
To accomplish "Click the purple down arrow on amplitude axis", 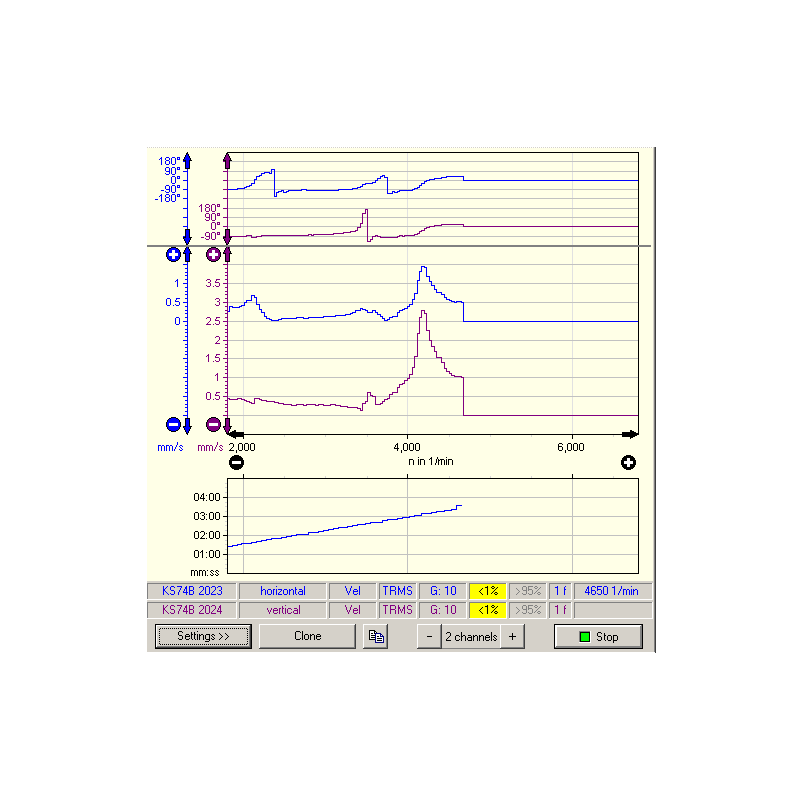I will (228, 426).
